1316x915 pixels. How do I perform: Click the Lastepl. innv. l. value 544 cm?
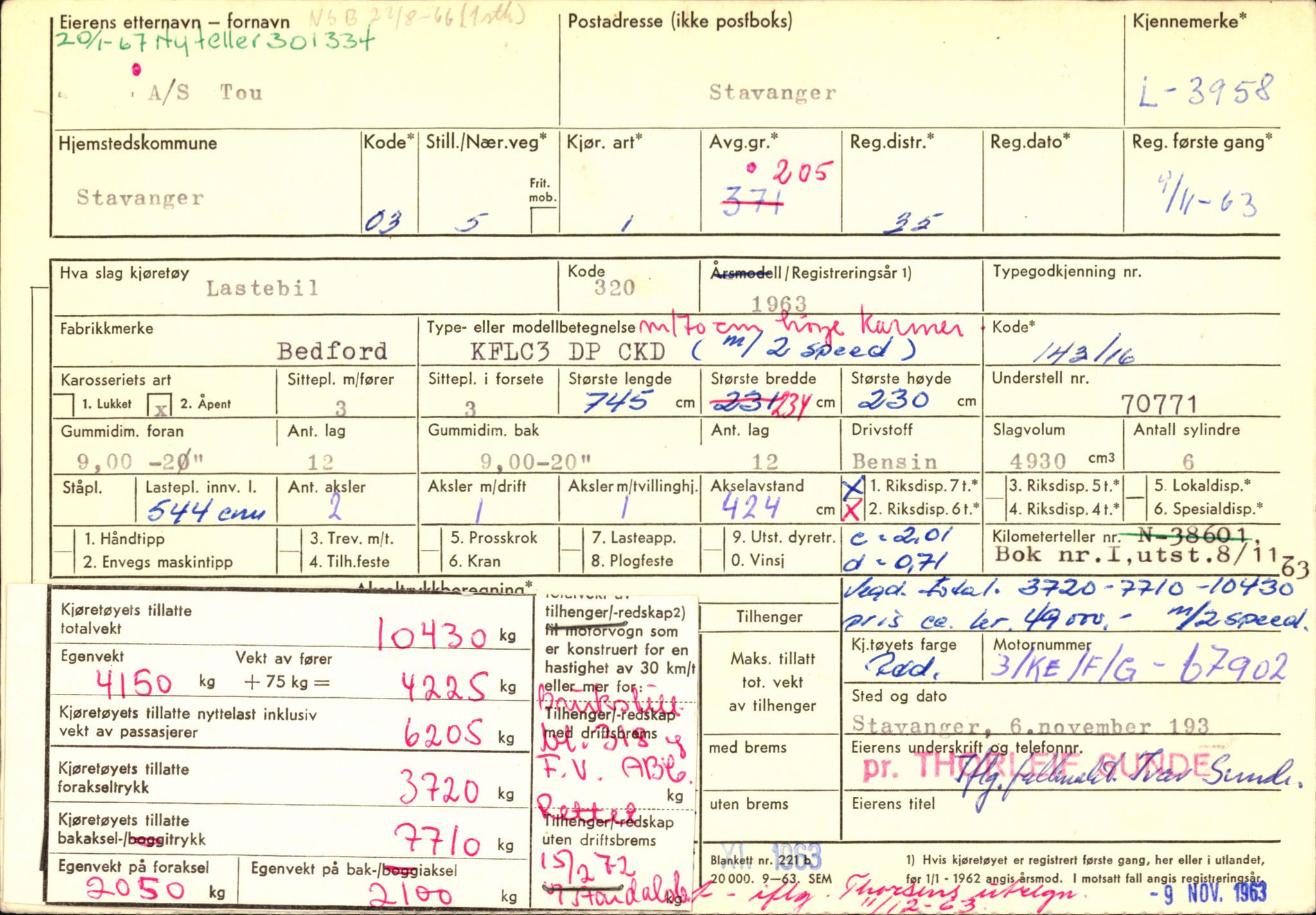coord(205,511)
